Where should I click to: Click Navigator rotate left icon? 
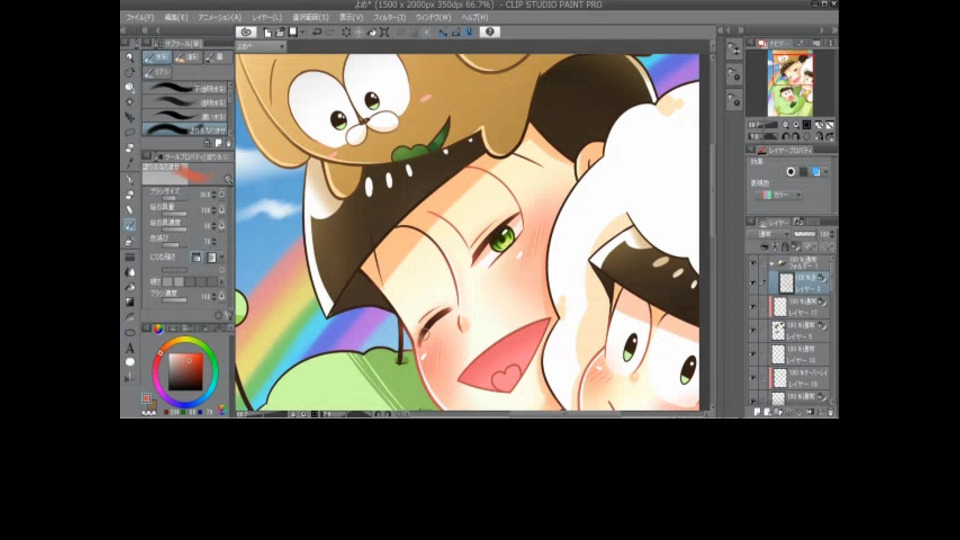786,136
